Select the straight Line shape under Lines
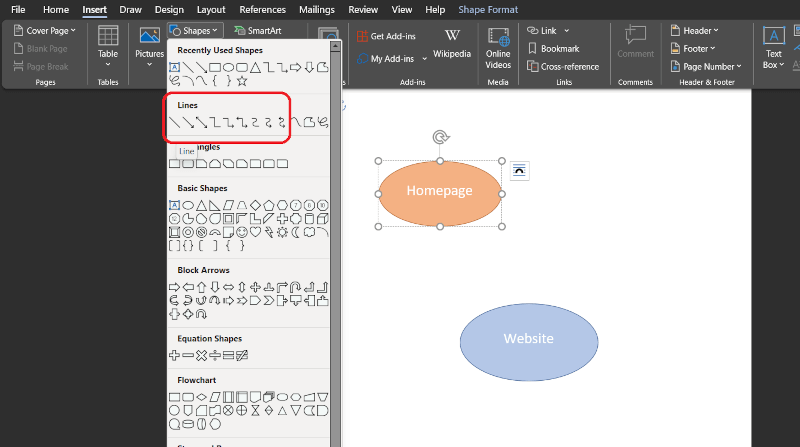The width and height of the screenshot is (800, 447). click(175, 123)
